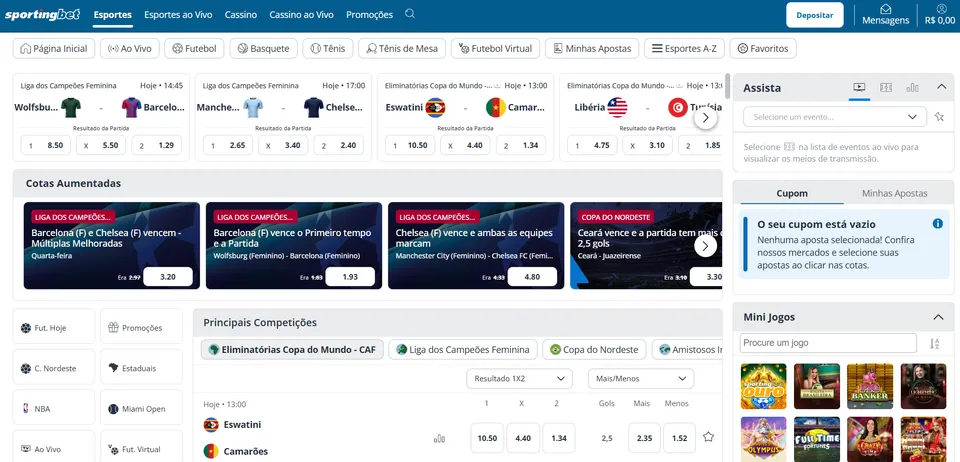This screenshot has width=960, height=462.
Task: Collapse the Mini Jogos panel
Action: coord(938,317)
